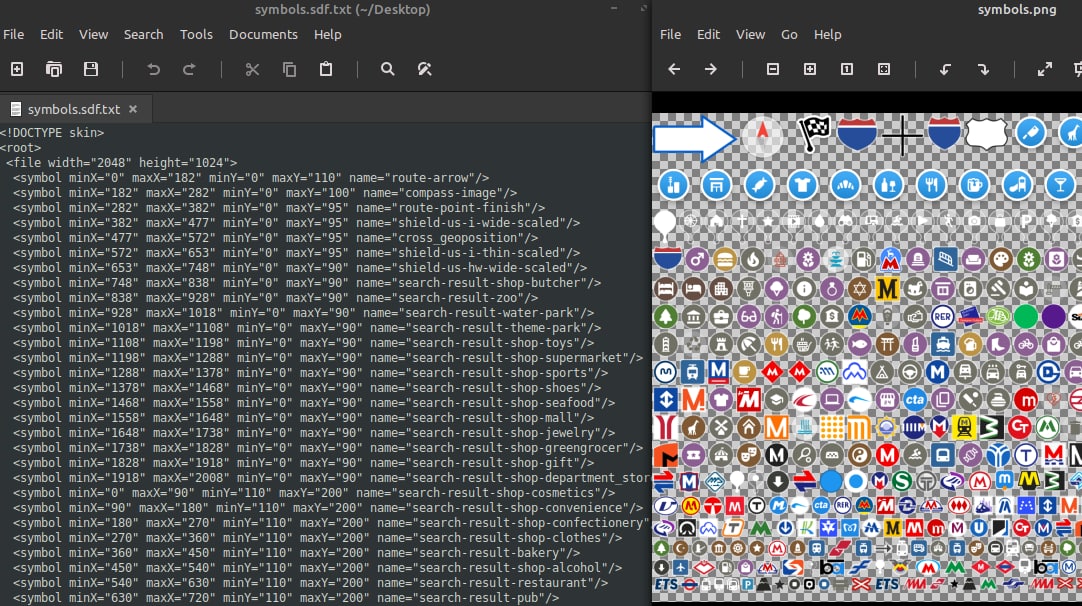The width and height of the screenshot is (1082, 606).
Task: Save the symbols.sdf.txt document
Action: 90,69
